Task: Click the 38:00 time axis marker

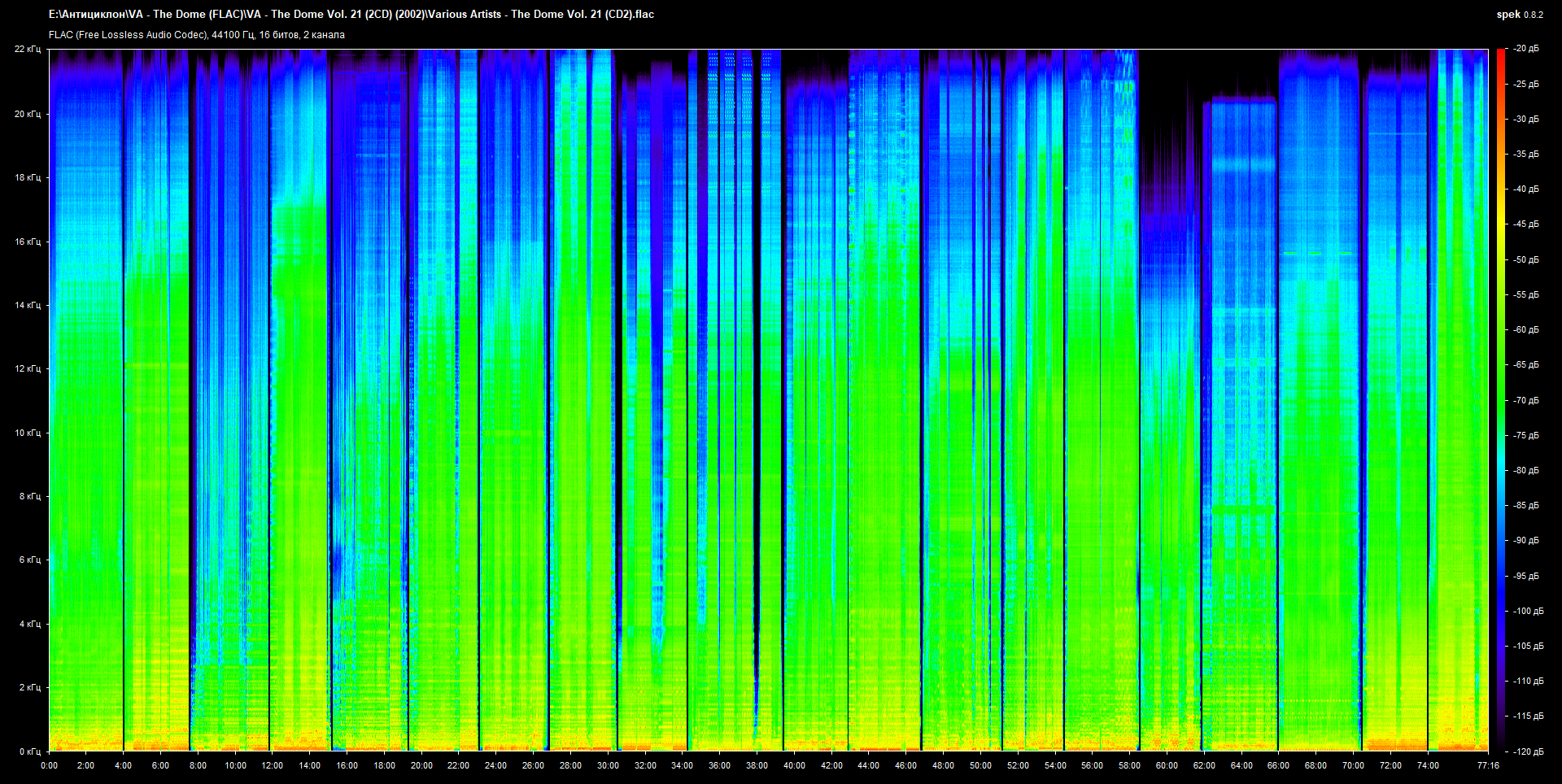Action: pos(757,765)
